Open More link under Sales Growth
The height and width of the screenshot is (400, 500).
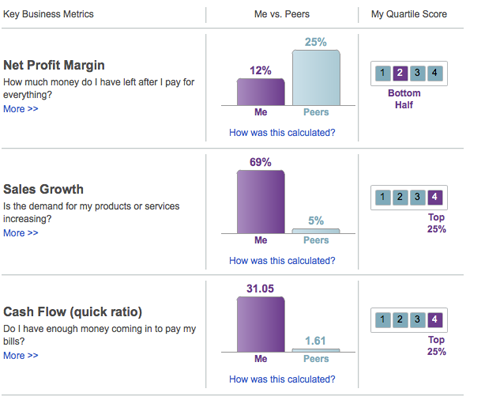click(21, 233)
